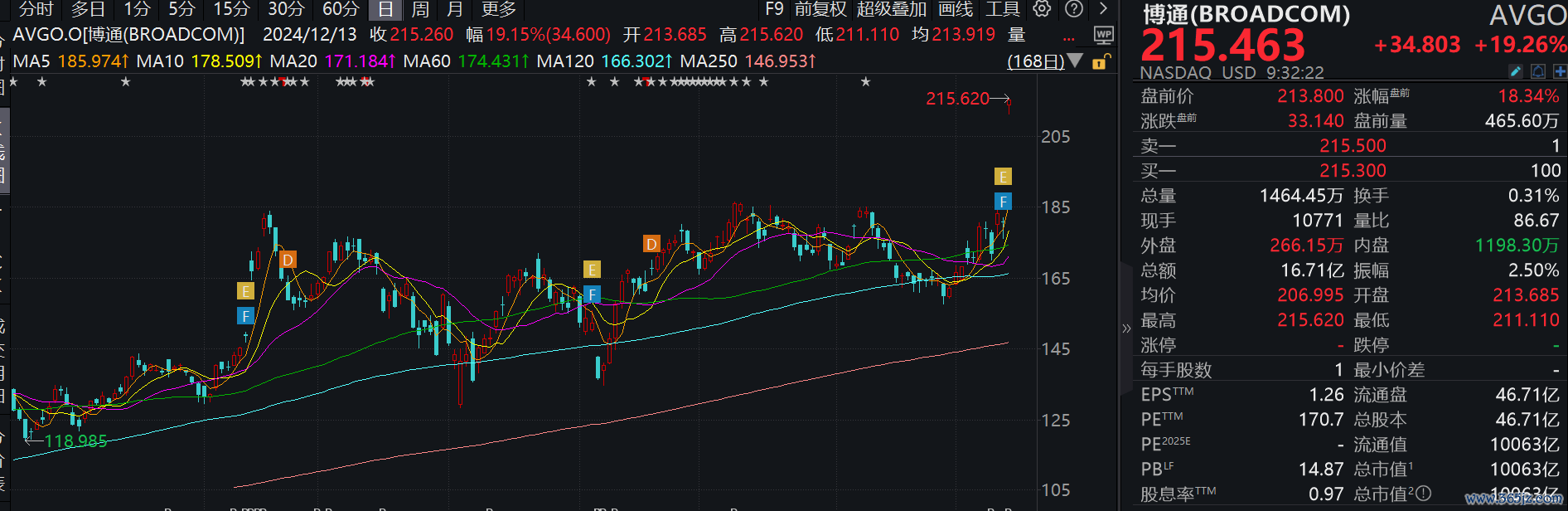Expand toolbar with the right arrow
Viewport: 1568px width, 511px height.
pyautogui.click(x=1103, y=9)
